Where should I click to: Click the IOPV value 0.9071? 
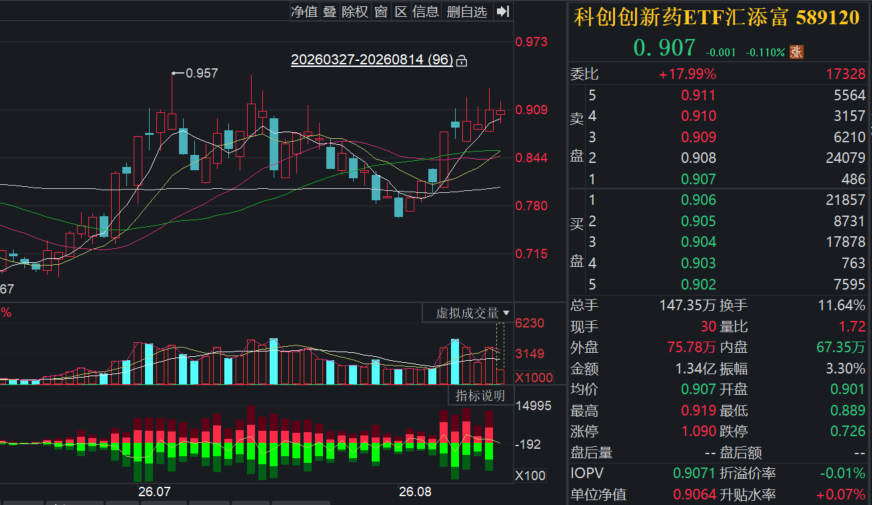coord(694,473)
